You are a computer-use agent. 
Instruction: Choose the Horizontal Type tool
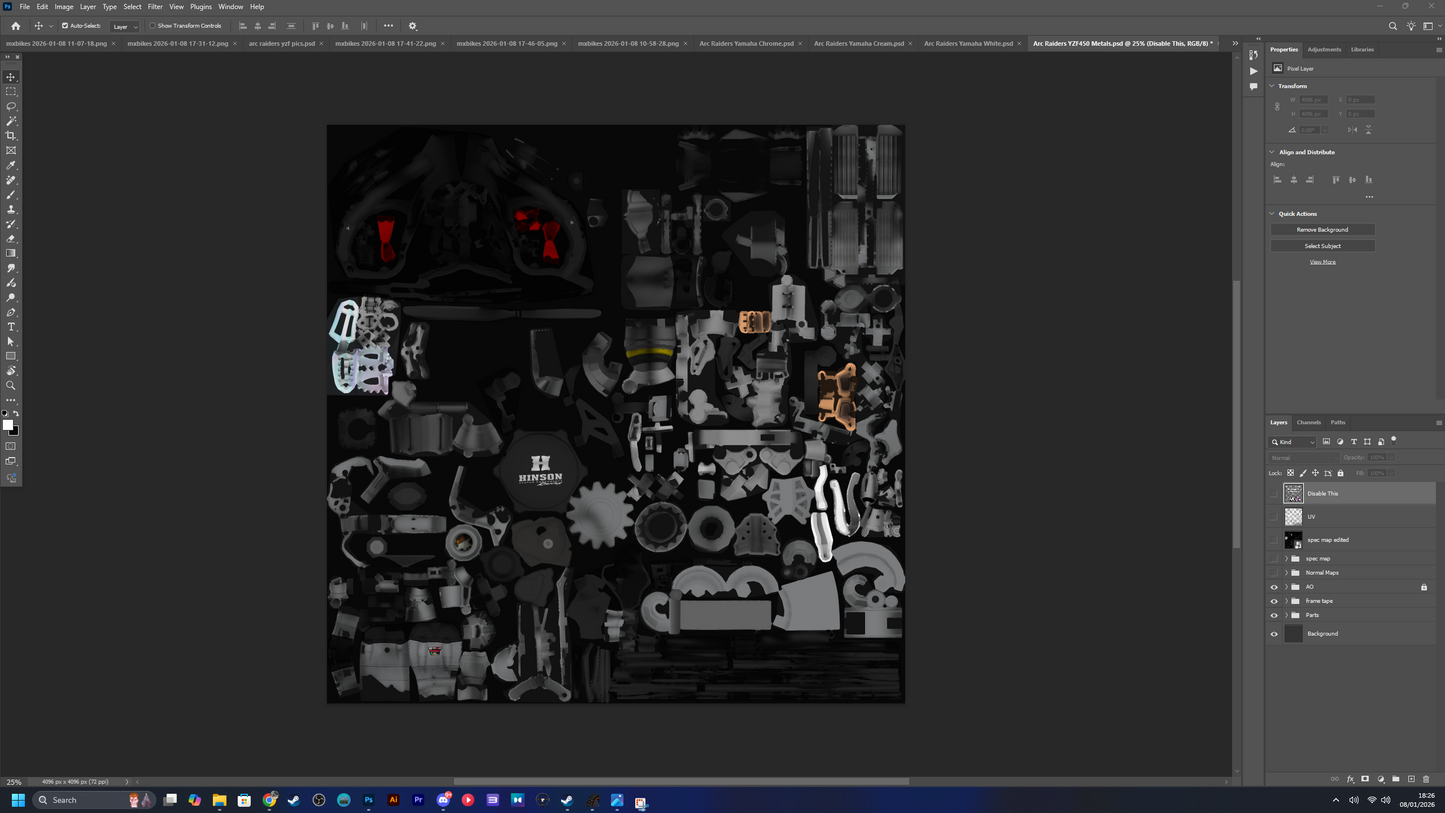(11, 327)
